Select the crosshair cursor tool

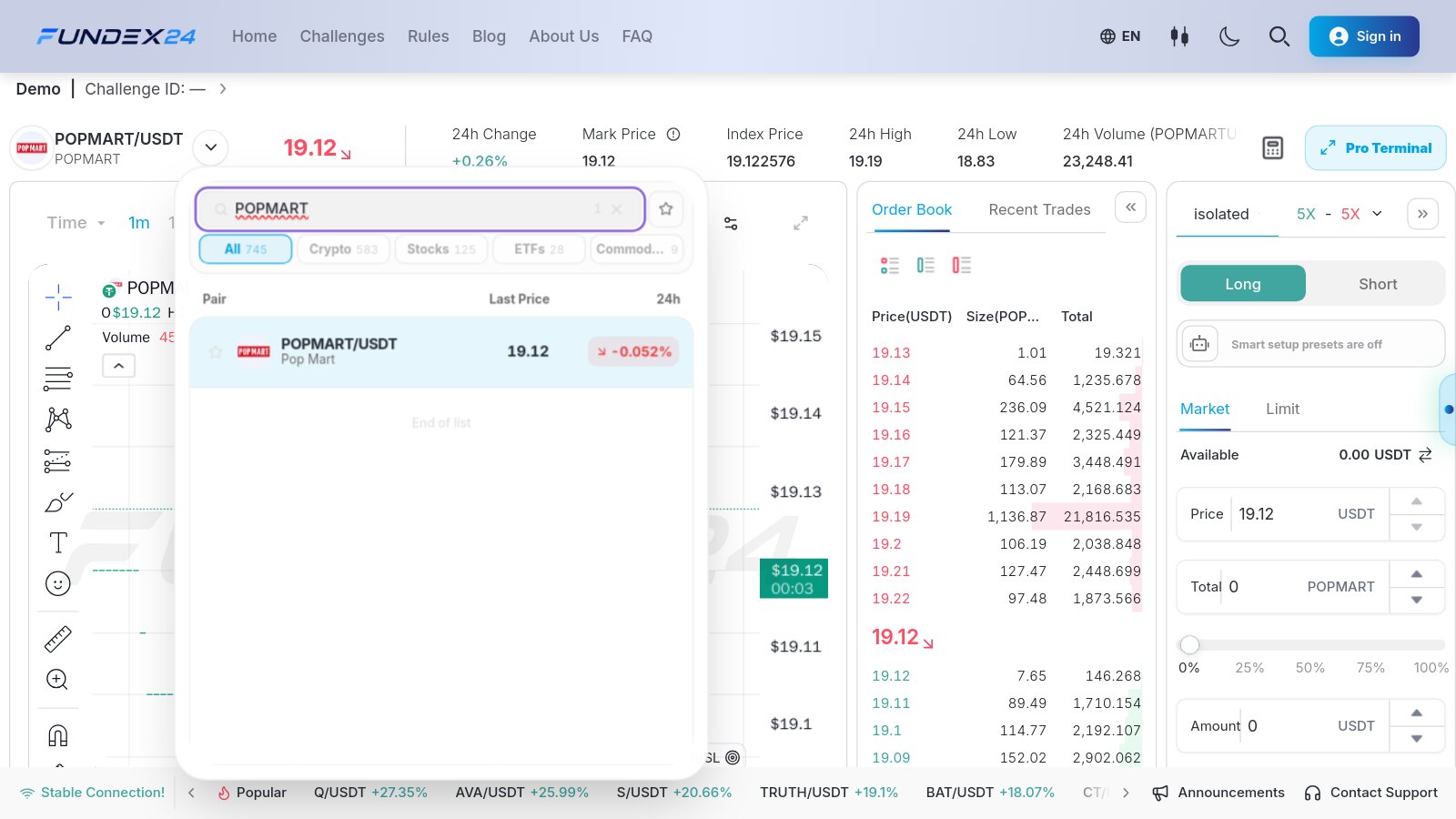point(58,297)
